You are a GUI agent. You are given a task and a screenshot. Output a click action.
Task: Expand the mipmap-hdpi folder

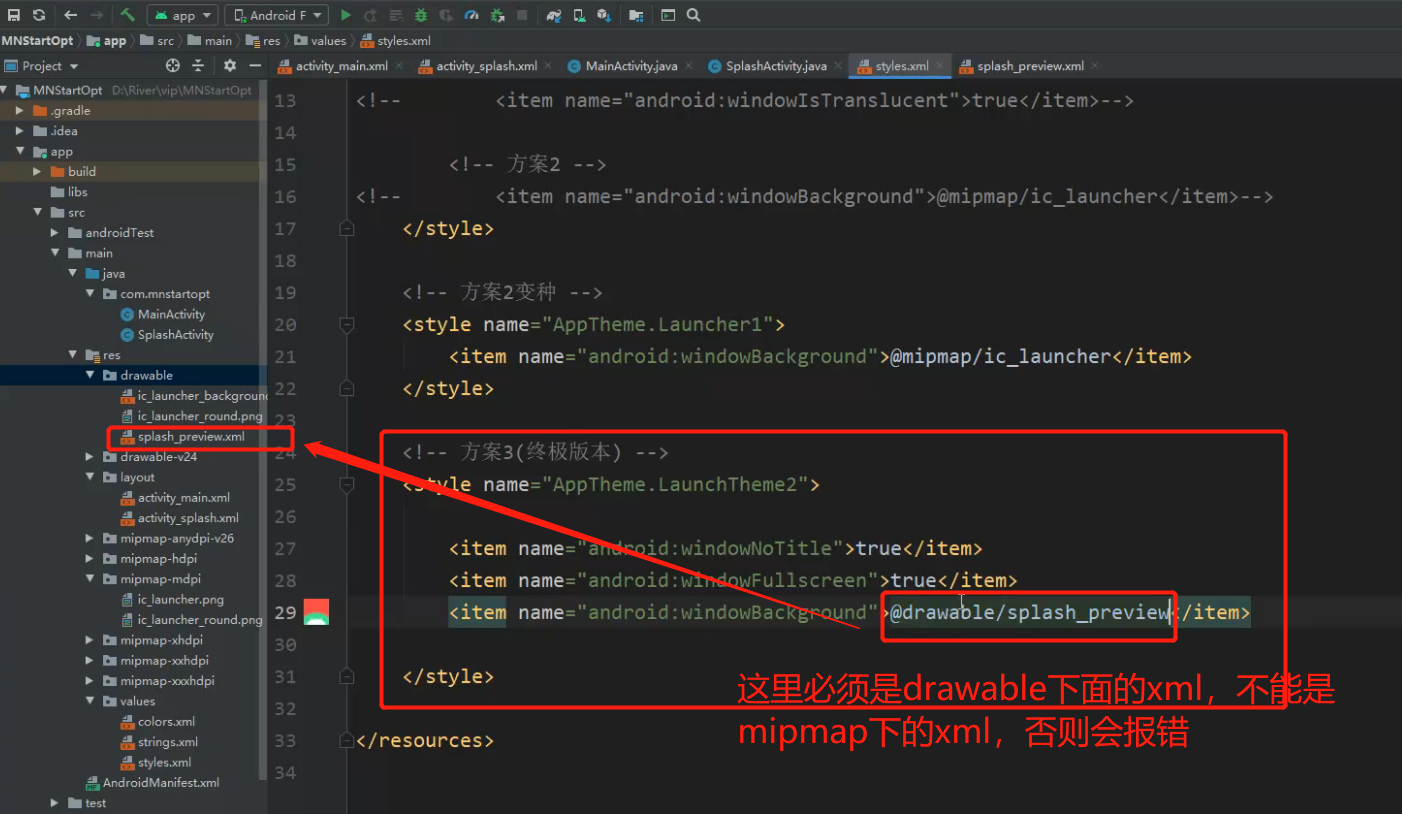pos(91,559)
